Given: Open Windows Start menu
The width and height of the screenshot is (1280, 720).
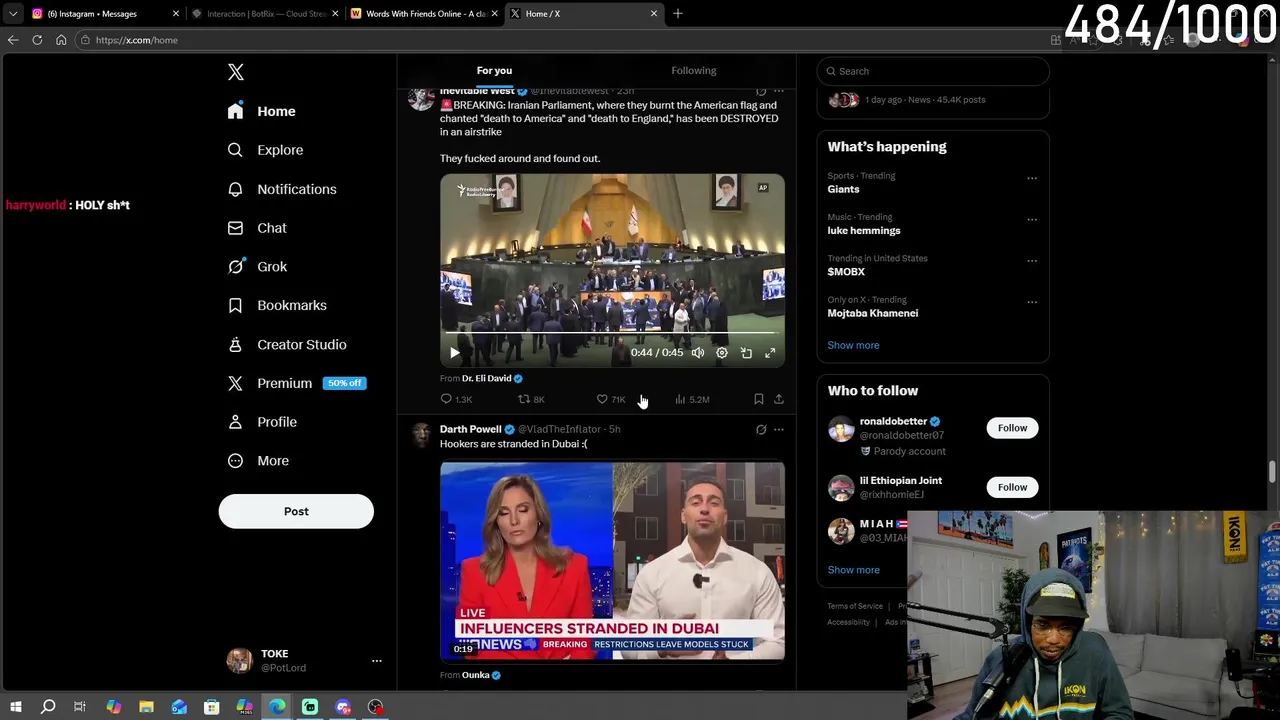Looking at the screenshot, I should click(15, 707).
